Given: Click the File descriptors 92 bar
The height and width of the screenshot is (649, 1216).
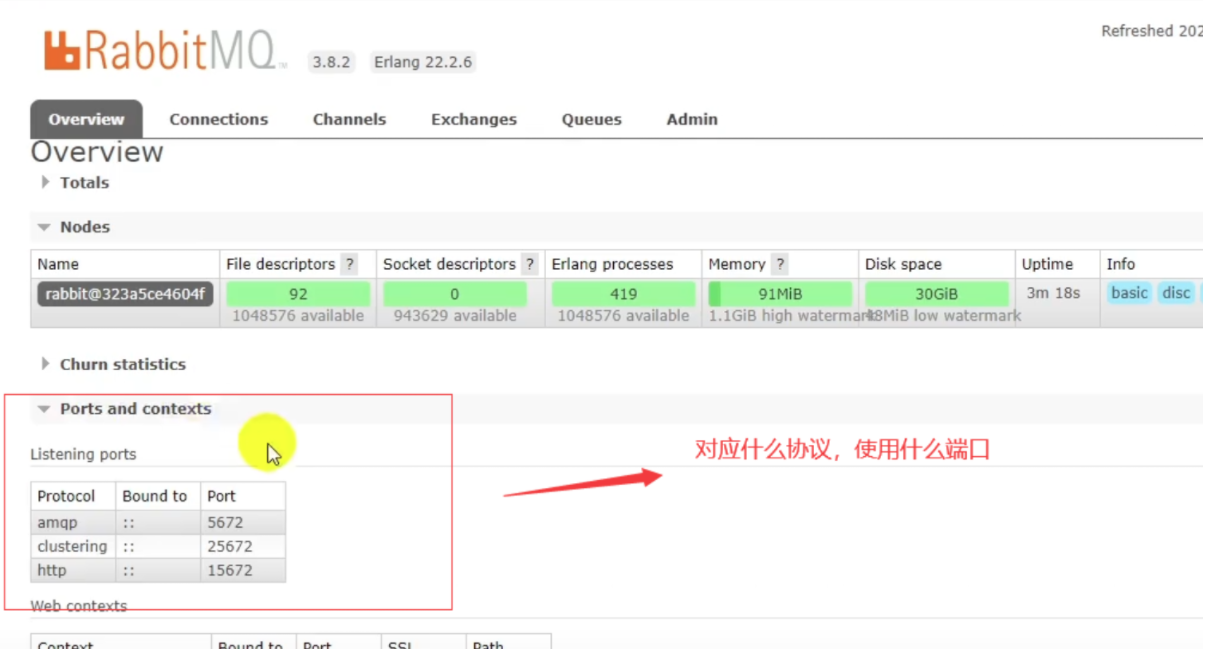Looking at the screenshot, I should point(298,294).
